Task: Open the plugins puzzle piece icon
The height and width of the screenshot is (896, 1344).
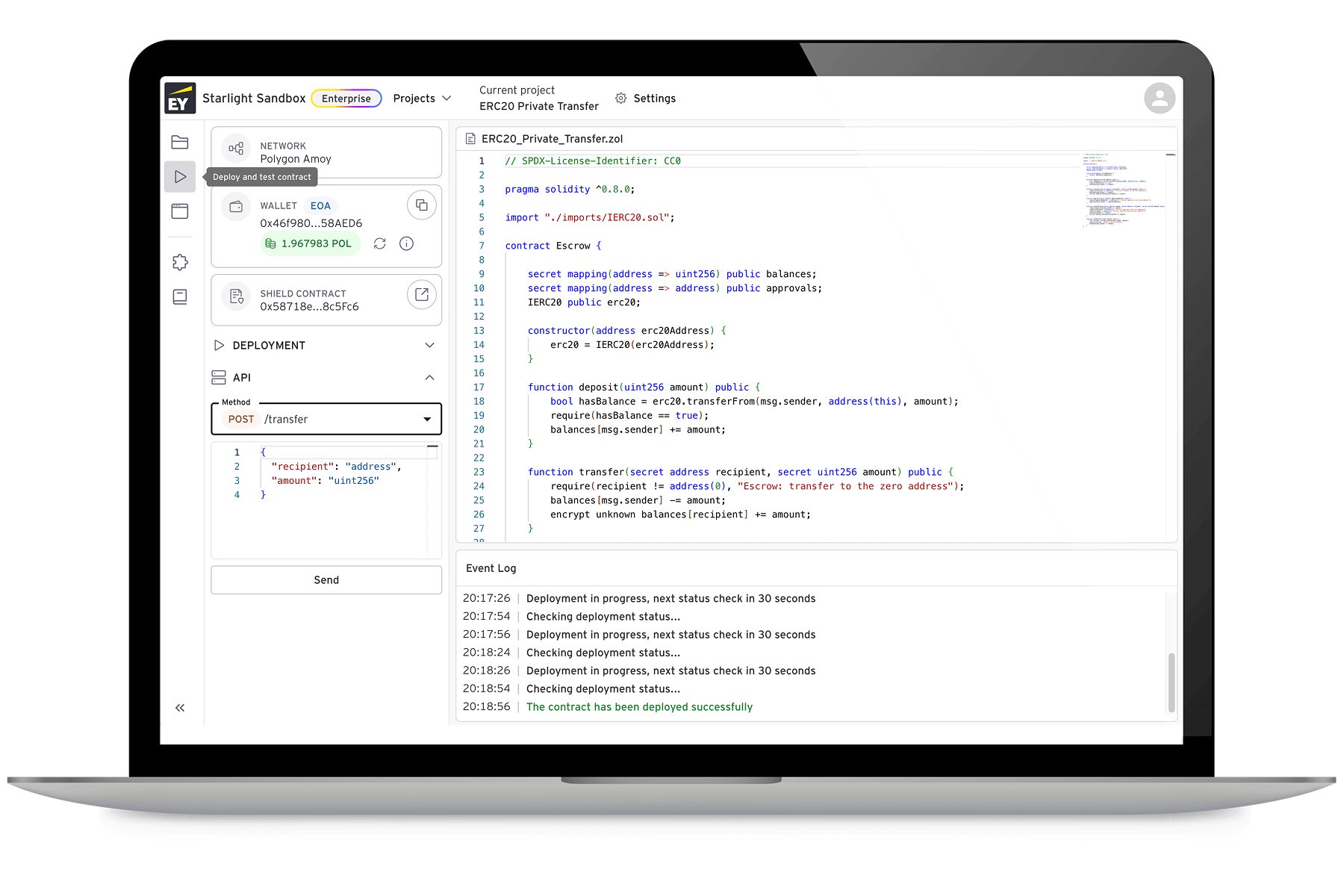Action: tap(180, 262)
